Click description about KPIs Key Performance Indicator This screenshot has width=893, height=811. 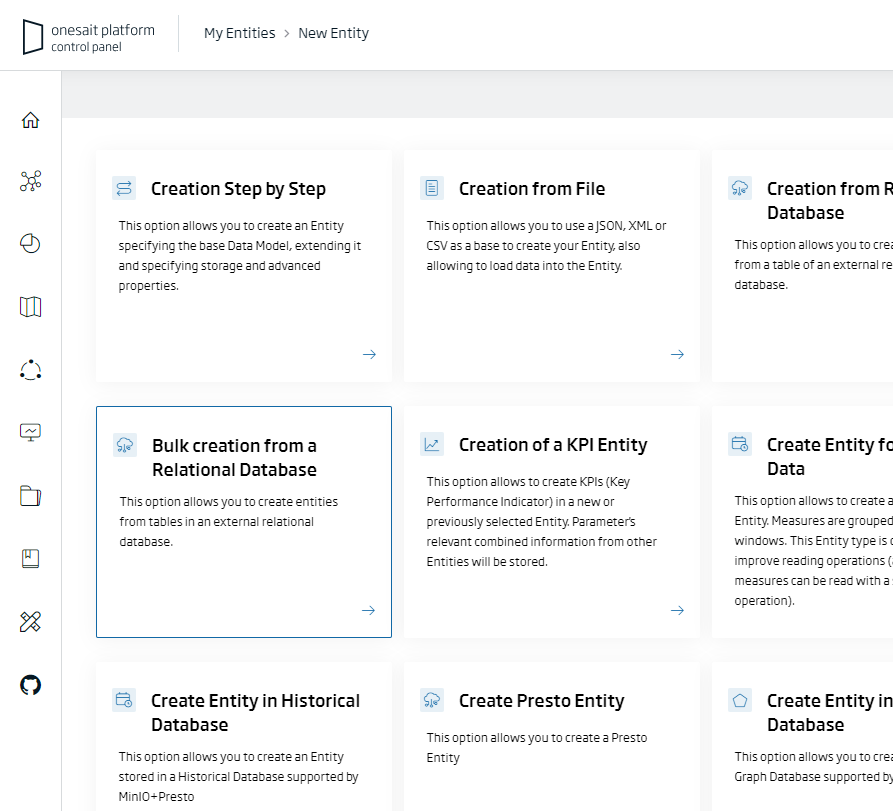coord(542,522)
